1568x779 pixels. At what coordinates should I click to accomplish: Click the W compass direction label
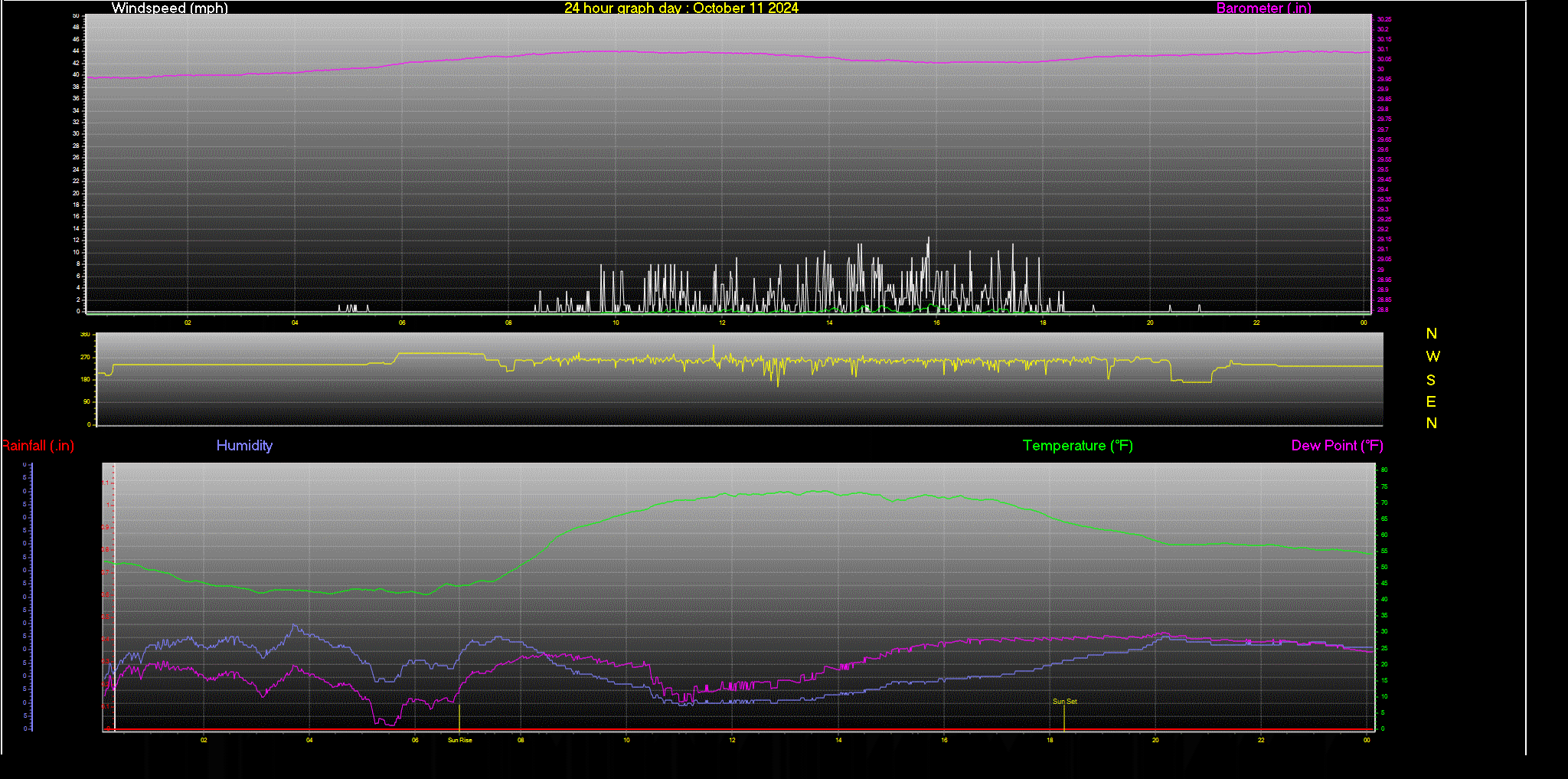(x=1432, y=356)
